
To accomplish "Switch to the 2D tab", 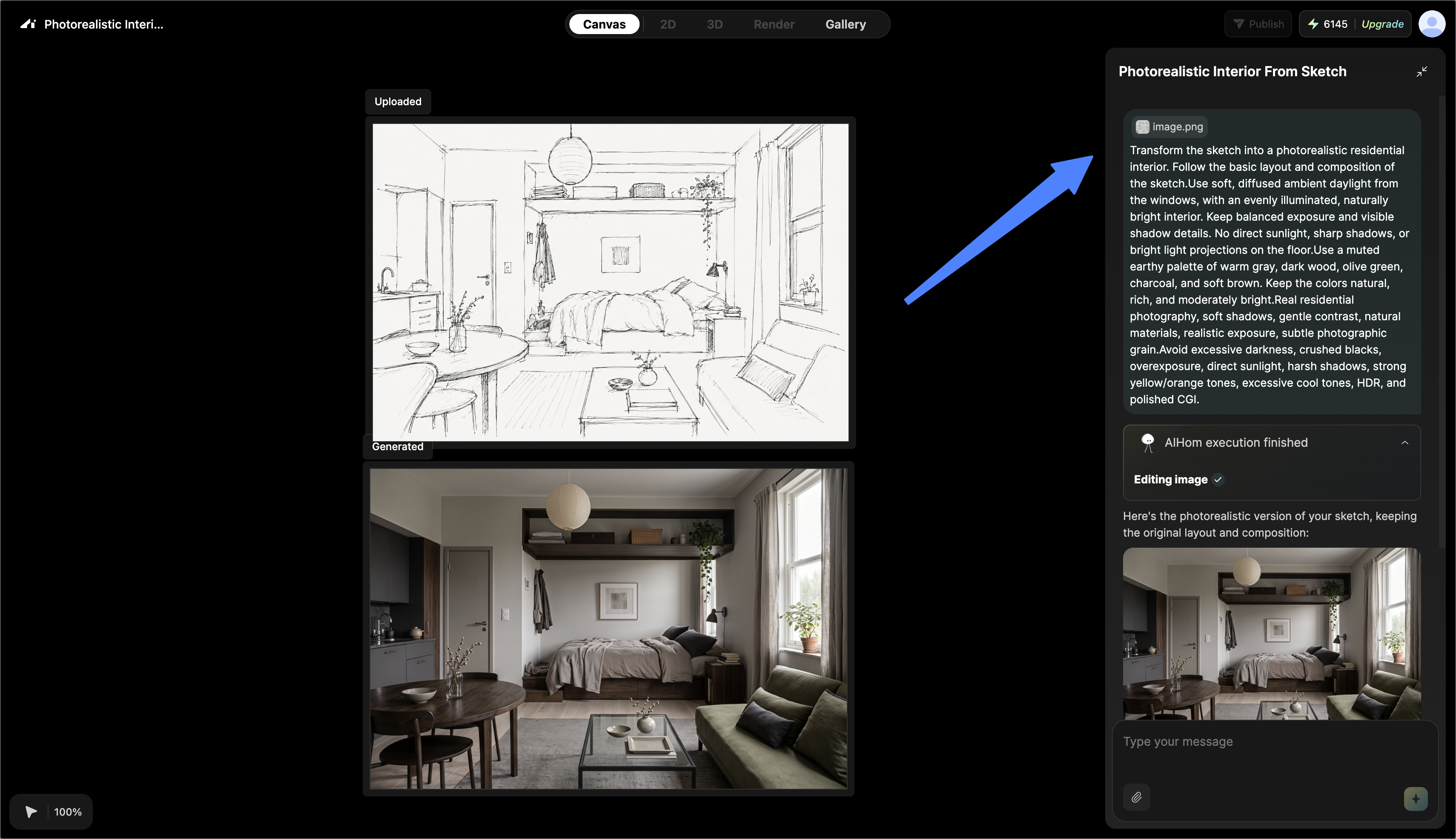I will coord(668,24).
